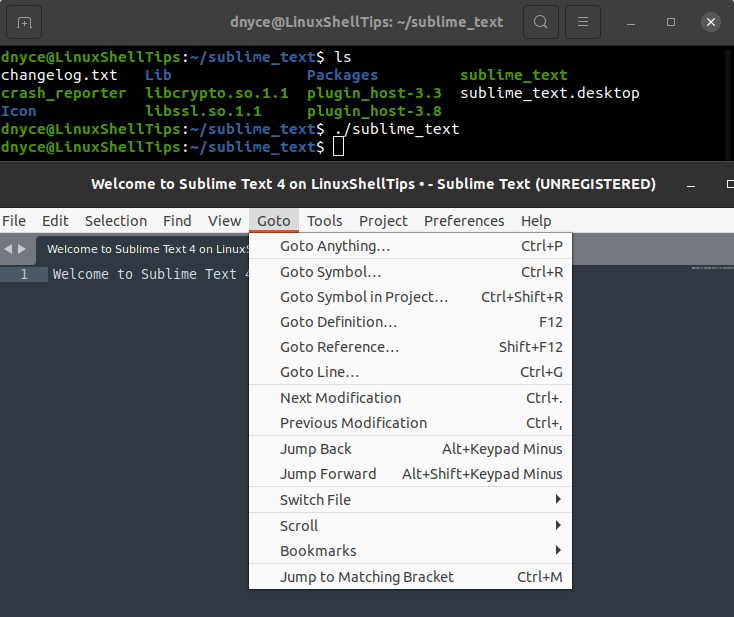Click sublime_text.desktop in terminal output
Screen dimensions: 734x617
point(550,93)
